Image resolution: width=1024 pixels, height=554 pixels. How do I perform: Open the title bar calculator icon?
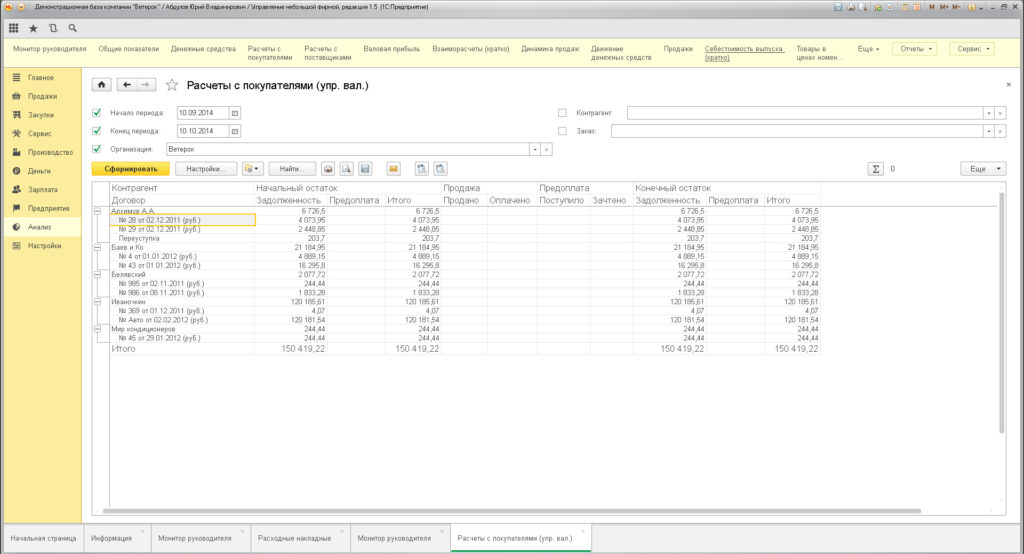click(x=905, y=7)
